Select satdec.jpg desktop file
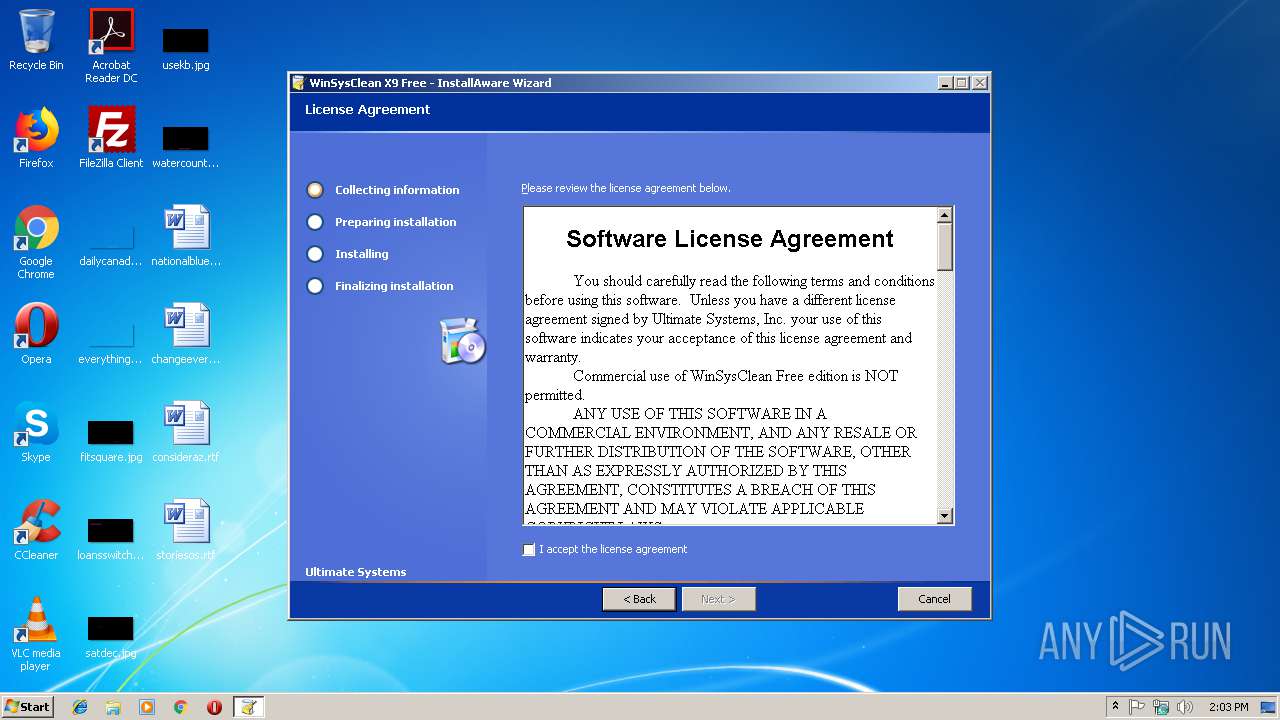The width and height of the screenshot is (1280, 720). point(111,638)
